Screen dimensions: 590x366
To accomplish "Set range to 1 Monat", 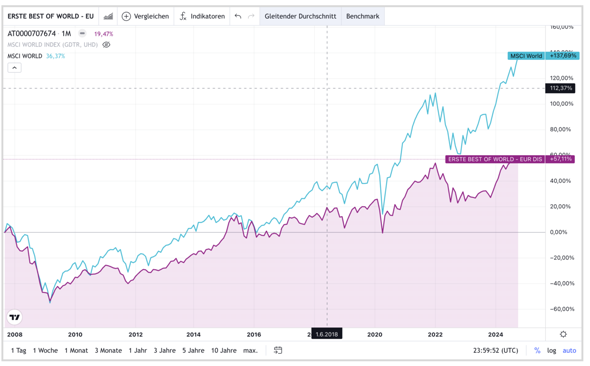I will (x=76, y=350).
